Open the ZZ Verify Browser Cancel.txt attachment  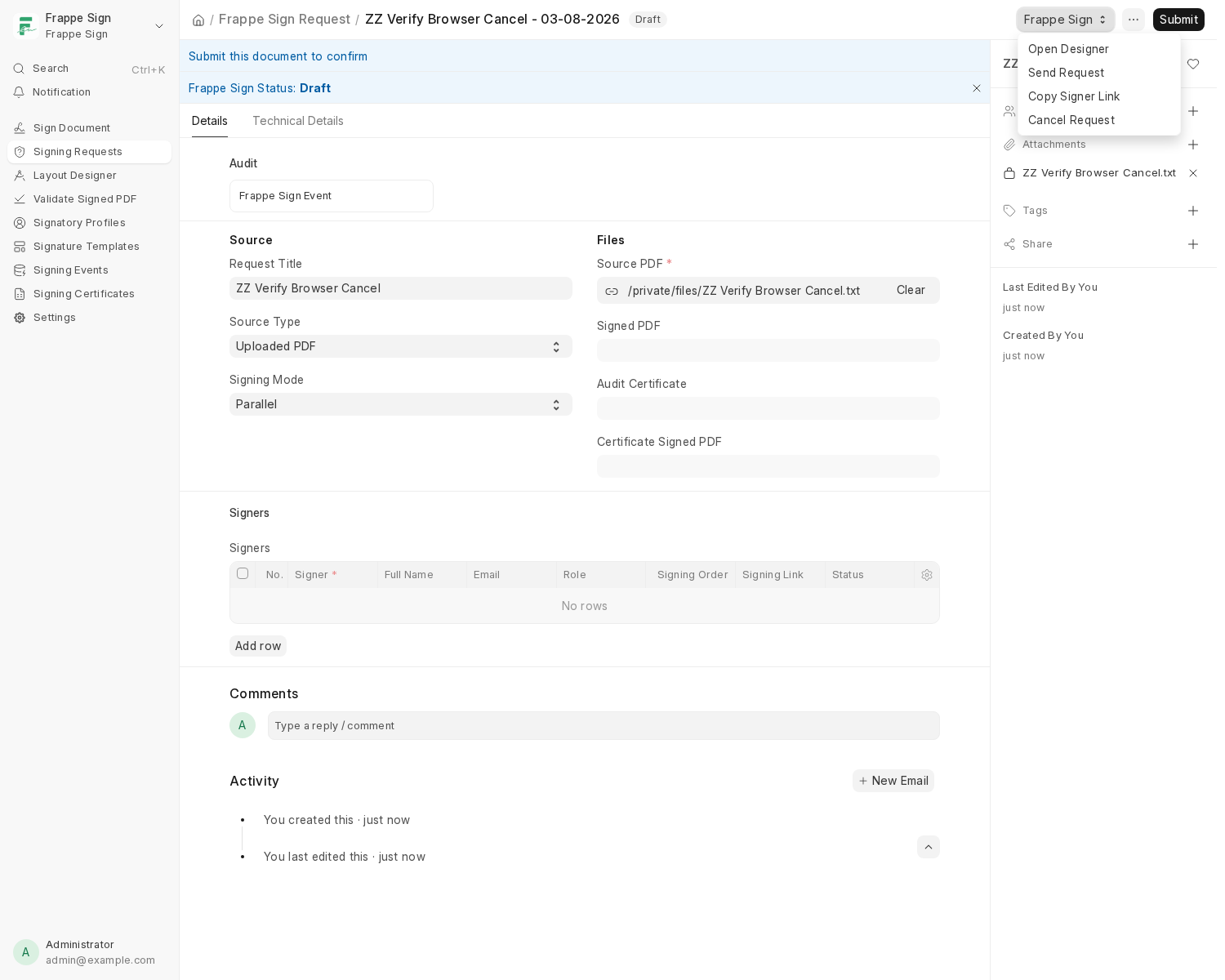click(x=1099, y=173)
